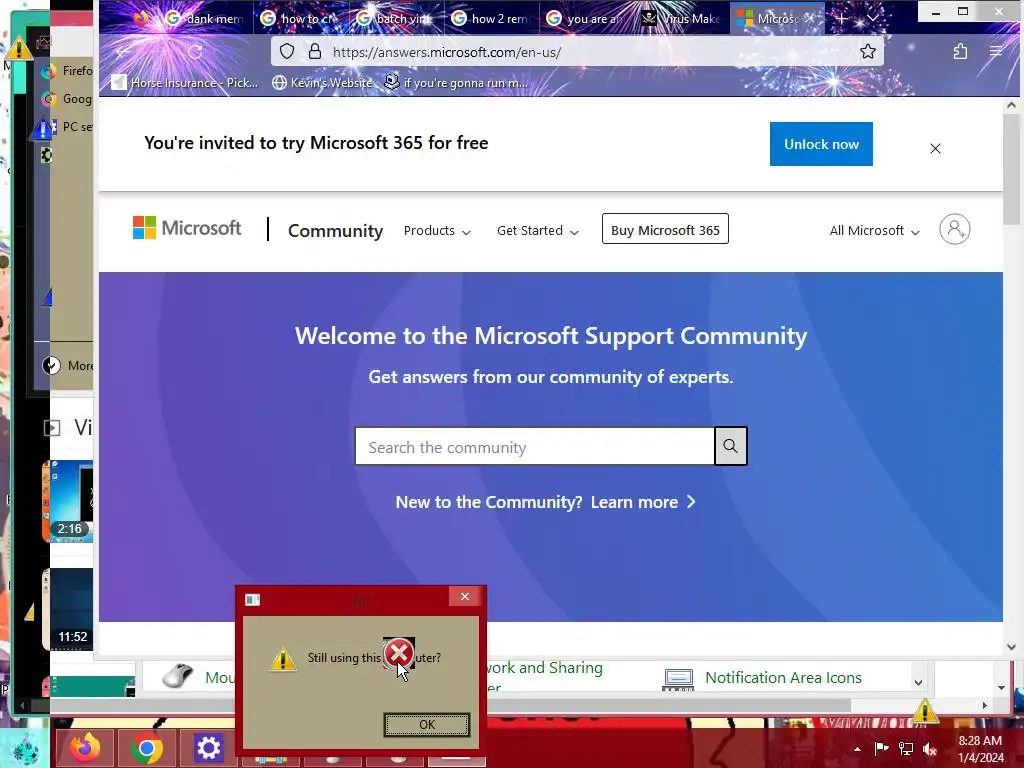1024x768 pixels.
Task: Click the down chevron beside Notification Area Icons
Action: [x=918, y=682]
